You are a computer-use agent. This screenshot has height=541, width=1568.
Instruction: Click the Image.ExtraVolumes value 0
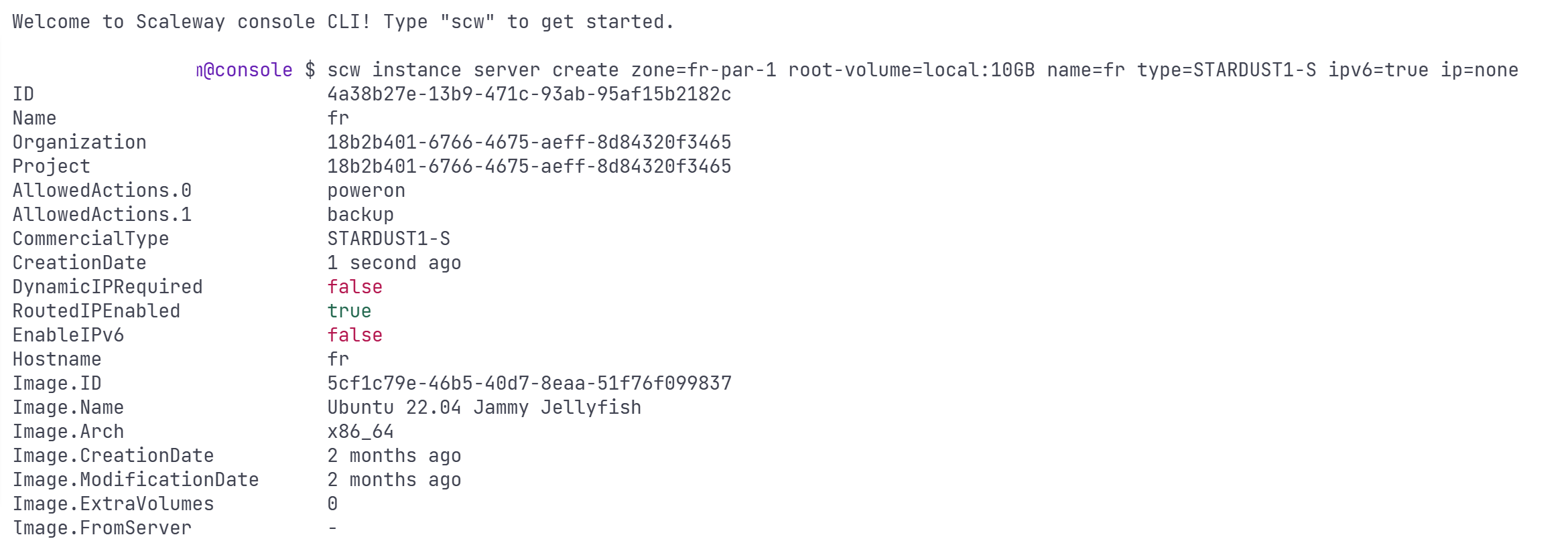332,504
